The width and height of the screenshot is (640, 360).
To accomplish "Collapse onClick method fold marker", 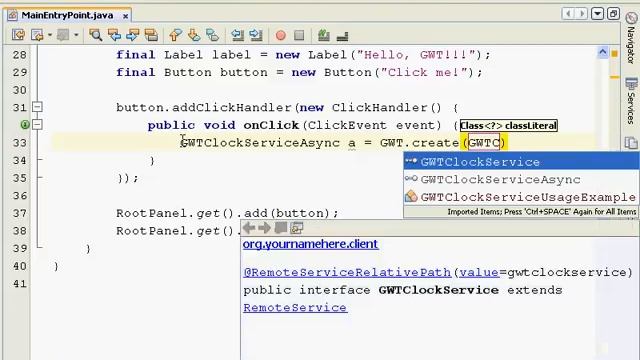I will (x=37, y=124).
